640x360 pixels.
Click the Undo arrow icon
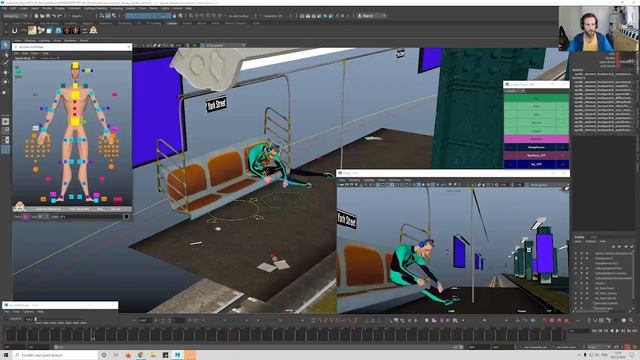click(54, 16)
